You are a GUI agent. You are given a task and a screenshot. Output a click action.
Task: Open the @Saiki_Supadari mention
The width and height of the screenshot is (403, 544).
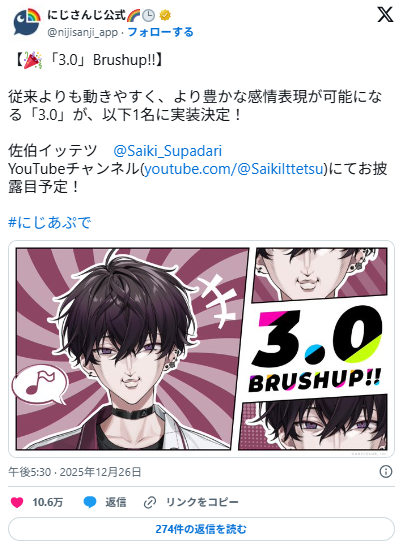pos(168,151)
